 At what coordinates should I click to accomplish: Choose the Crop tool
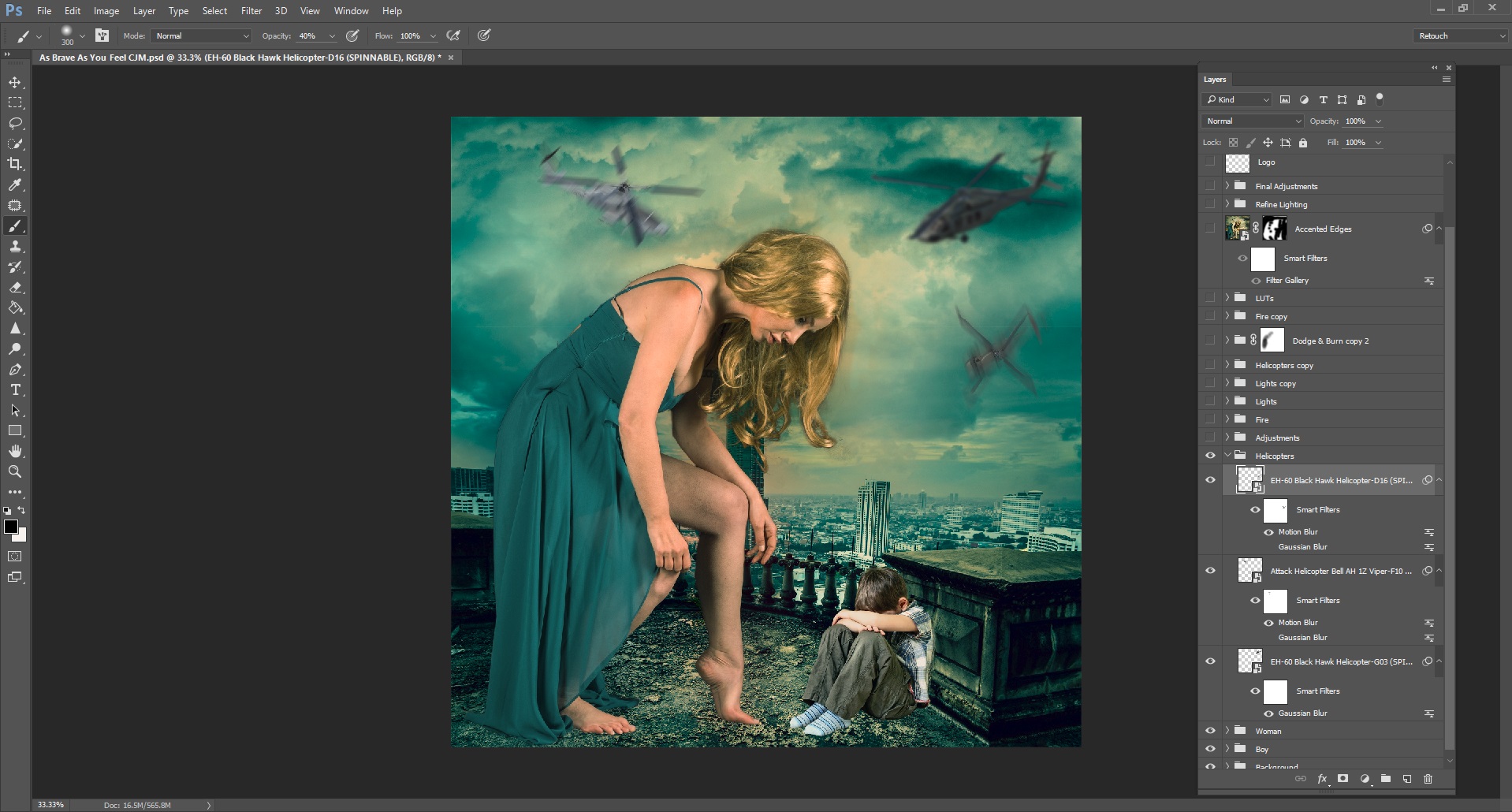click(x=15, y=164)
